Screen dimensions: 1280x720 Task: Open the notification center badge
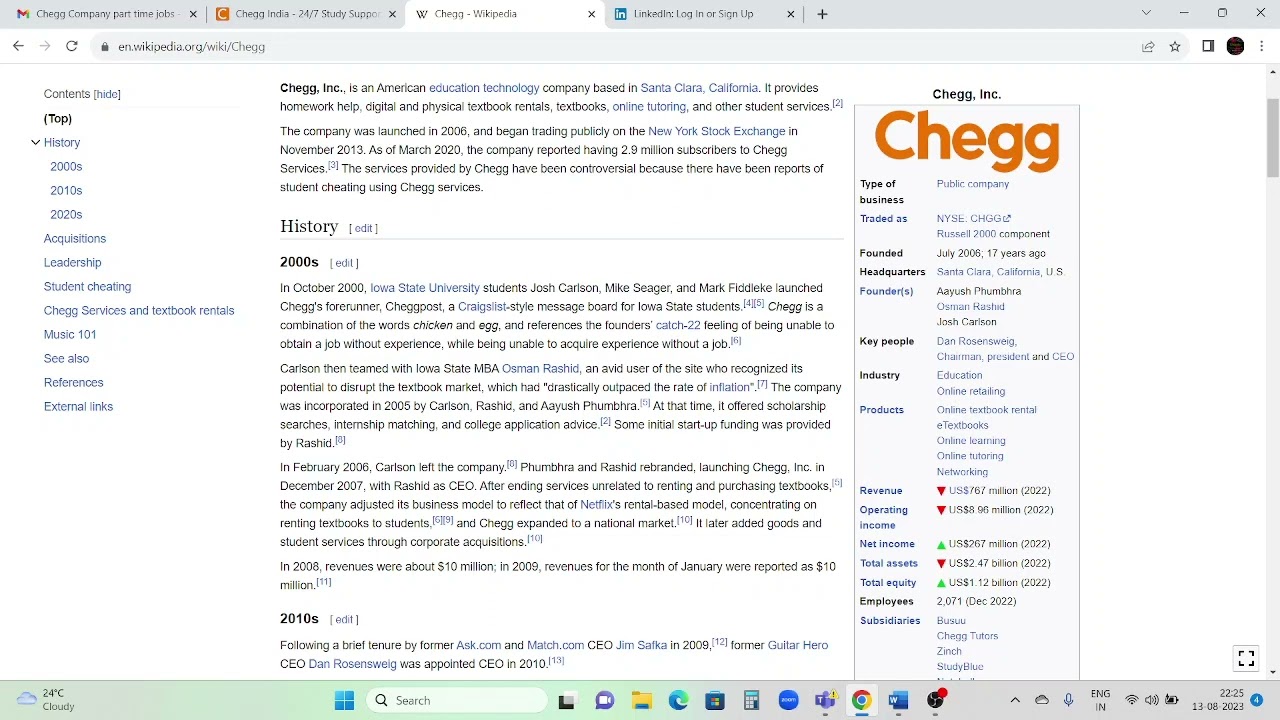[1257, 700]
